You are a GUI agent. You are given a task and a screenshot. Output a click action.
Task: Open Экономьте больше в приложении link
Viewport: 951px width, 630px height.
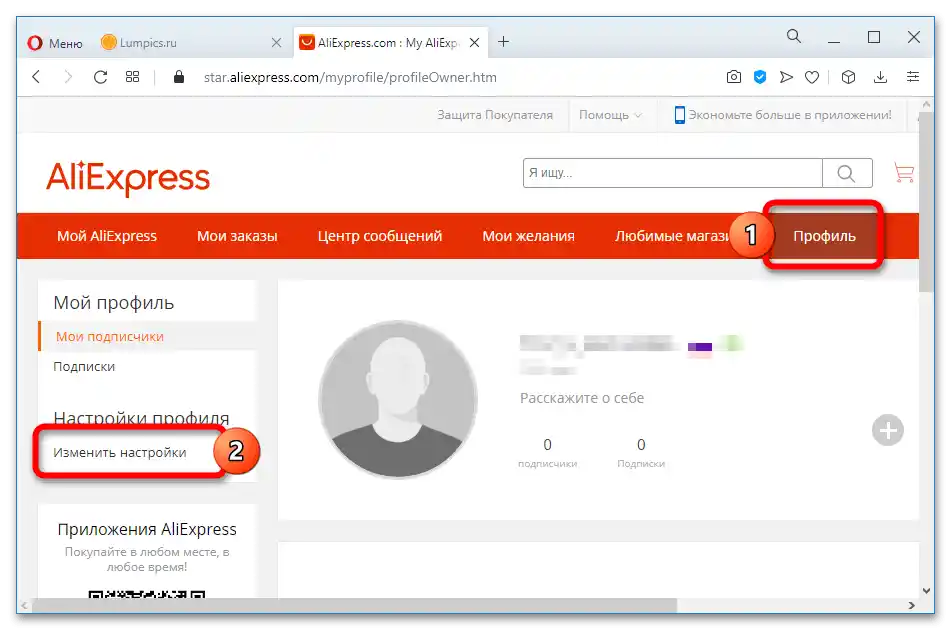pos(783,115)
